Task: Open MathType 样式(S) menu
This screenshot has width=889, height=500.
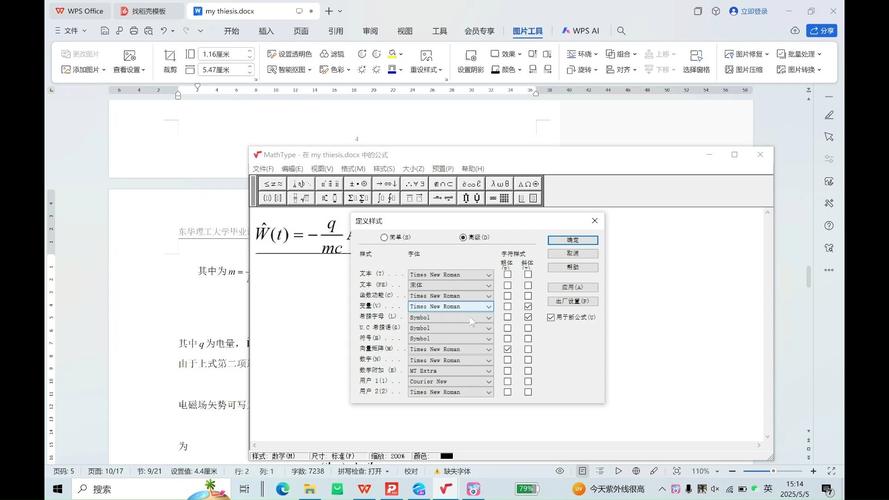Action: click(384, 168)
